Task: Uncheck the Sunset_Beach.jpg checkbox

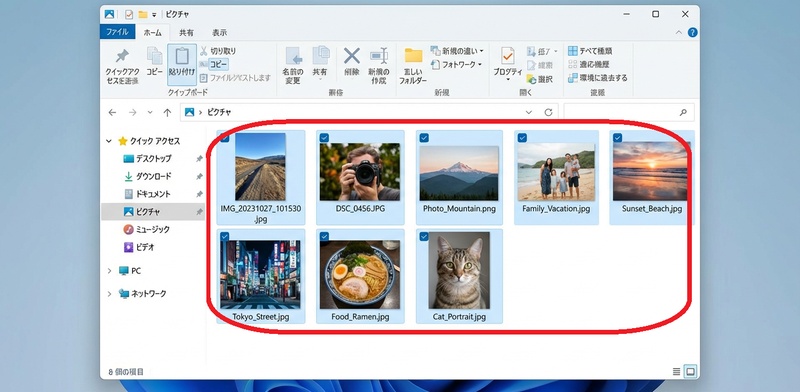Action: [617, 137]
